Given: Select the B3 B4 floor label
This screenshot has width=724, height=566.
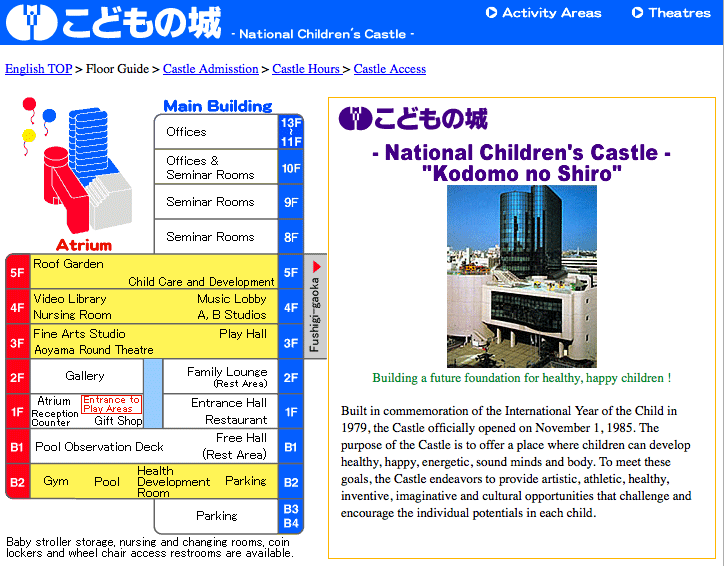Looking at the screenshot, I should click(x=291, y=516).
